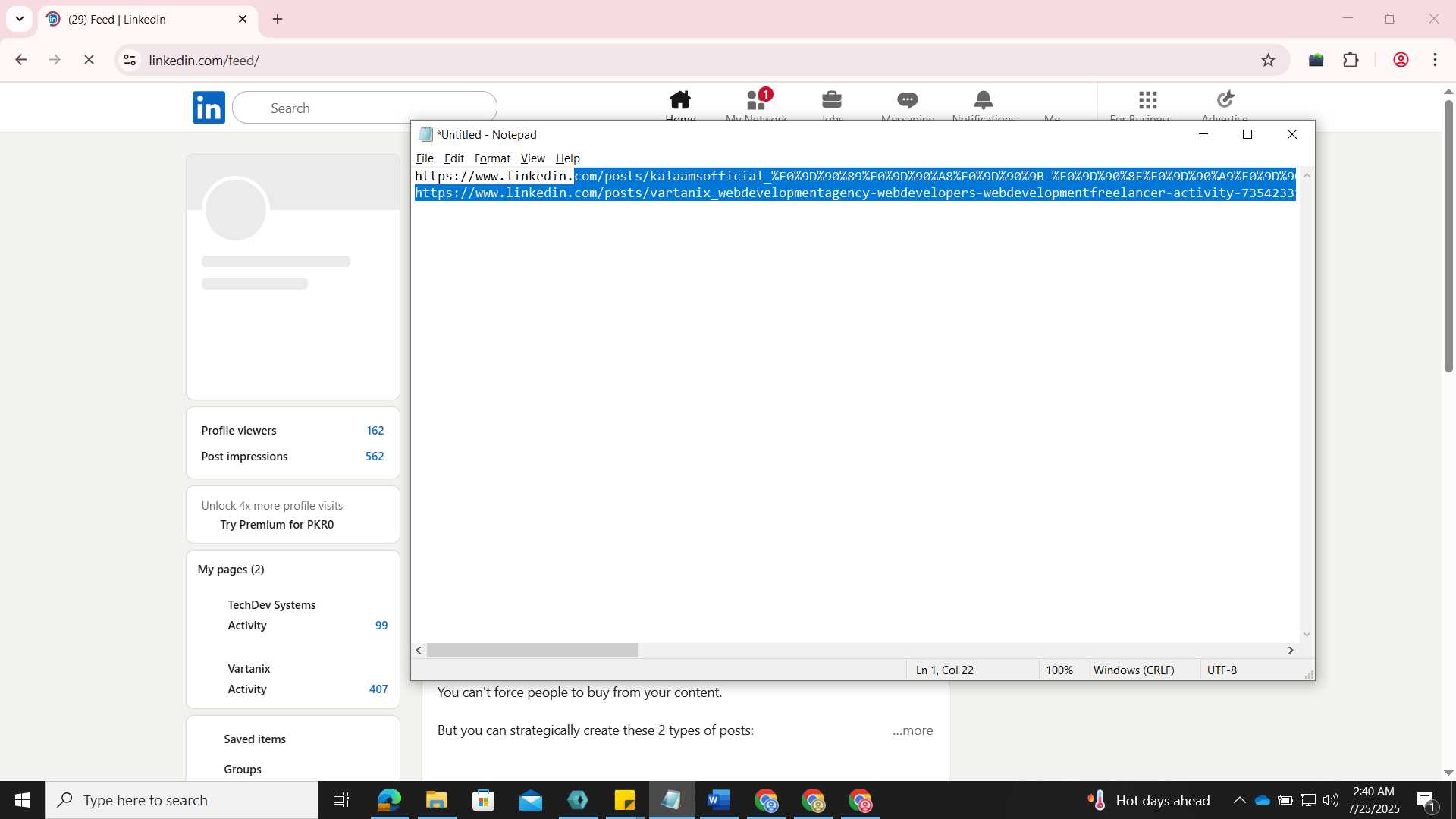Open Microsoft Store from taskbar
The image size is (1456, 819).
pos(483,800)
